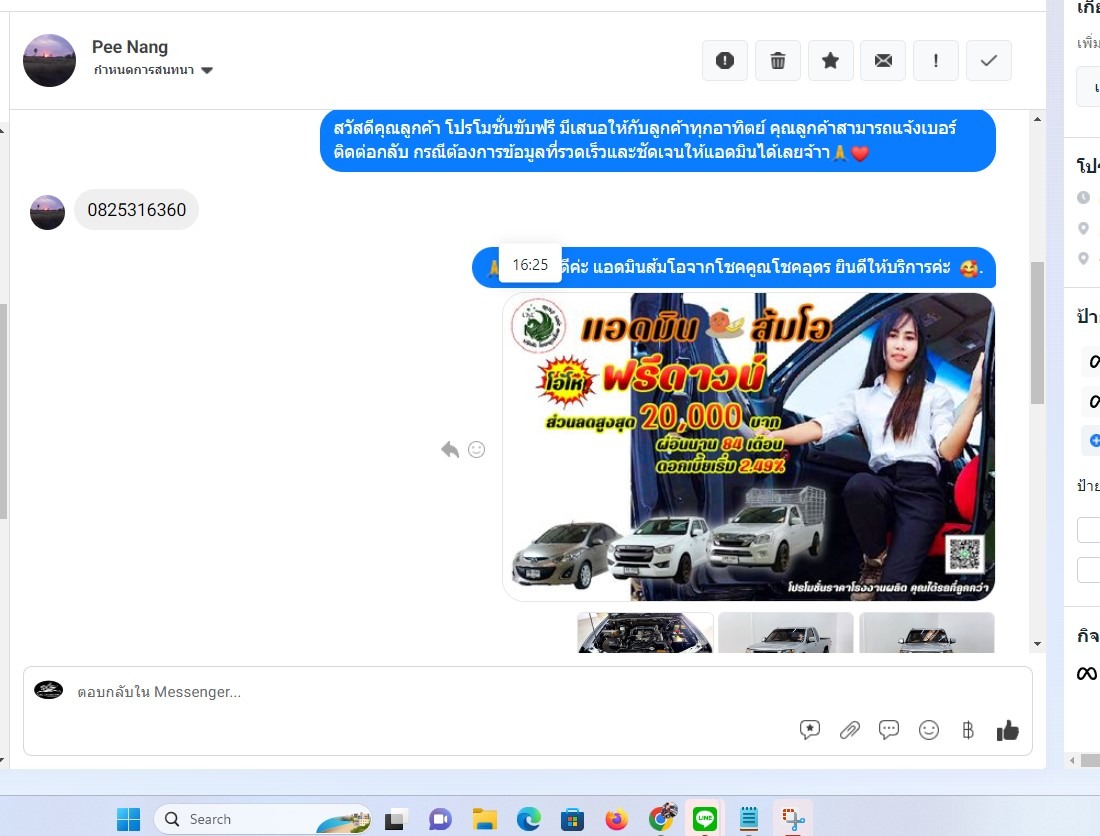The height and width of the screenshot is (836, 1100).
Task: React to the promo image with smiley
Action: (477, 450)
